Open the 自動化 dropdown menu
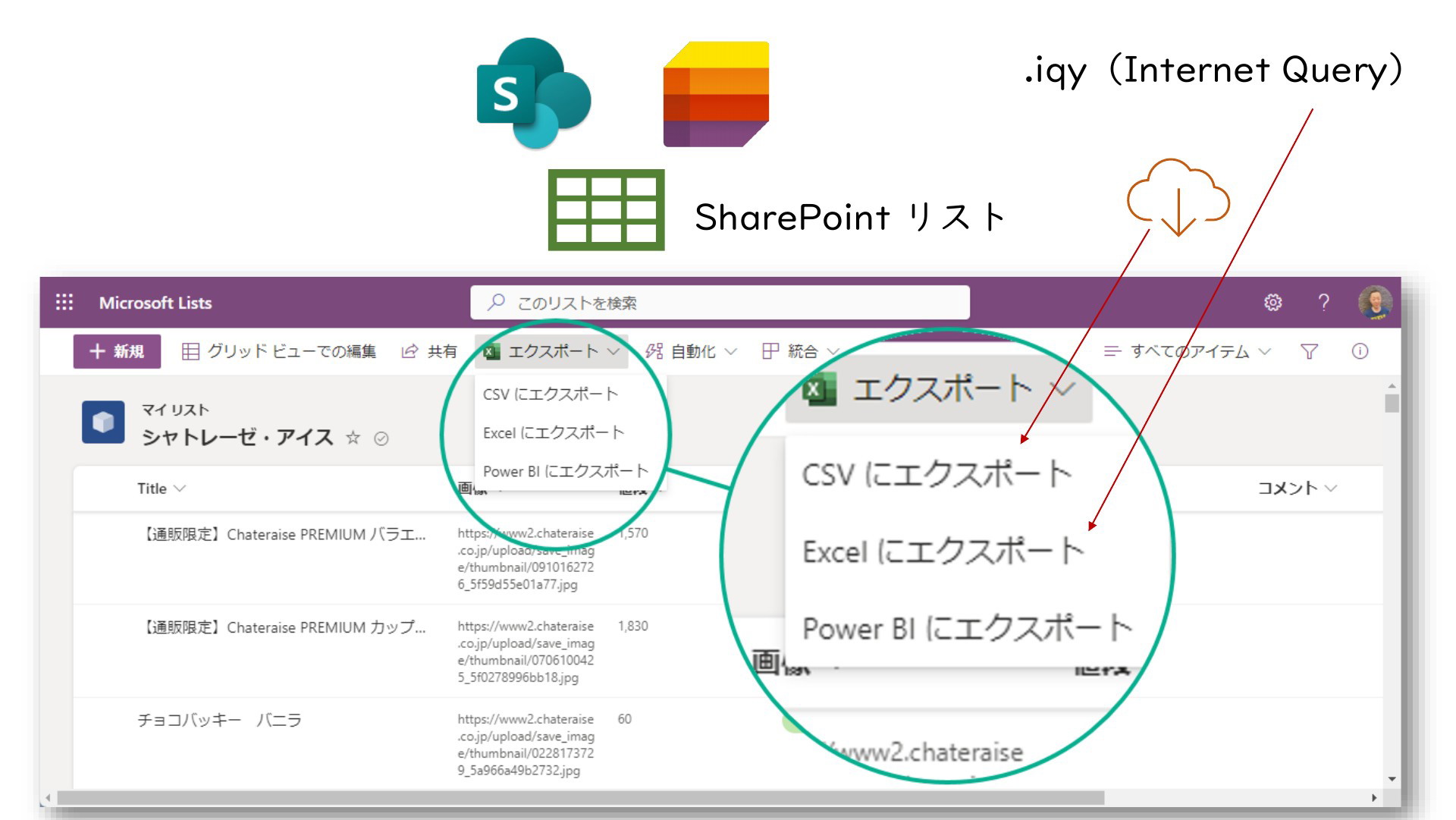Image resolution: width=1456 pixels, height=820 pixels. click(691, 351)
